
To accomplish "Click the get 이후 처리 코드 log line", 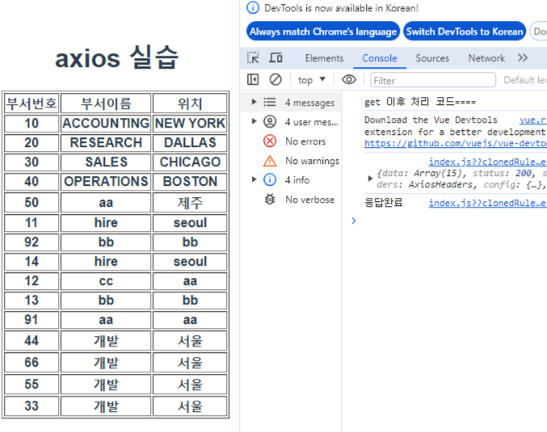I will [x=420, y=102].
